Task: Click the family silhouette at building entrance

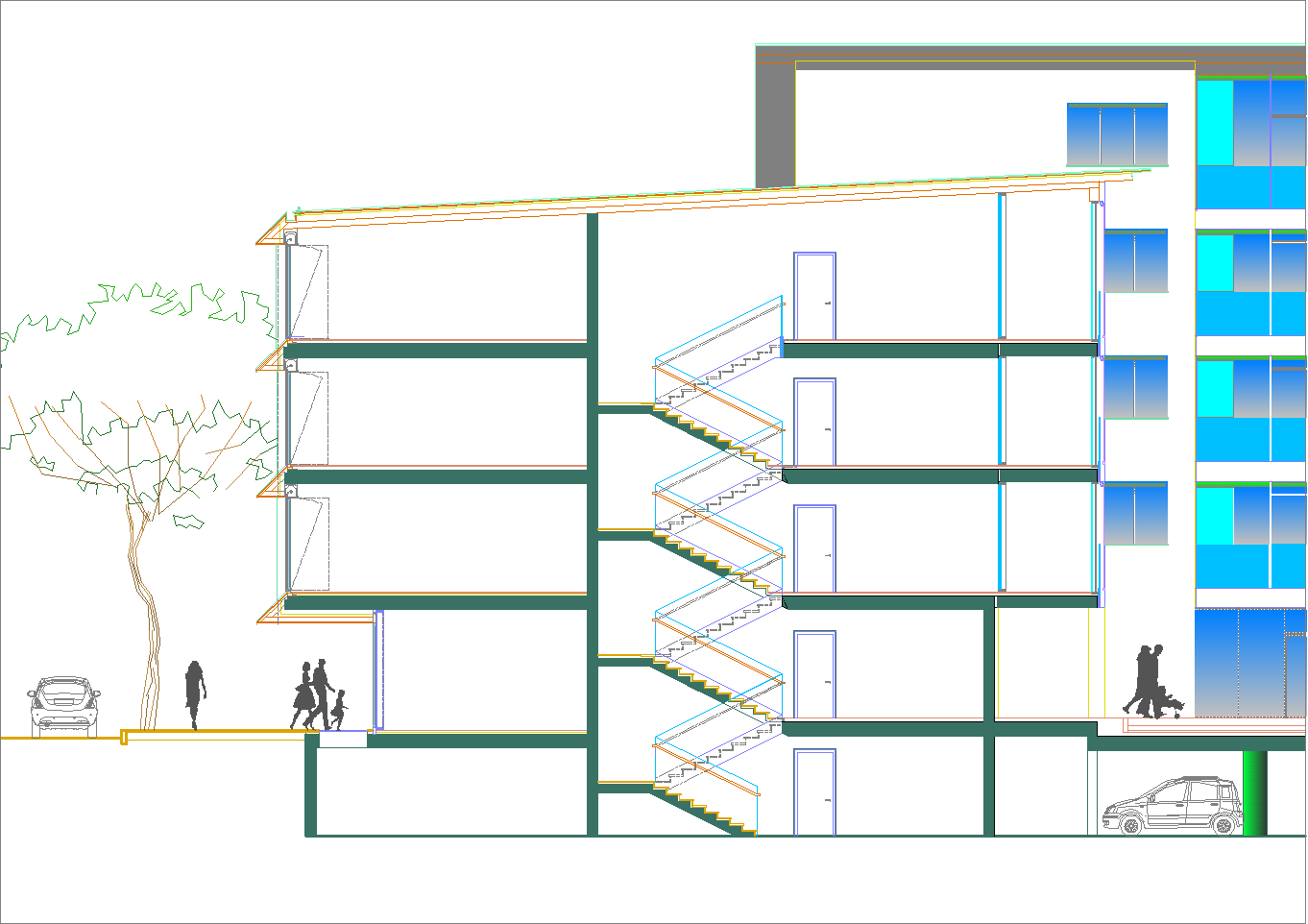Action: (318, 695)
